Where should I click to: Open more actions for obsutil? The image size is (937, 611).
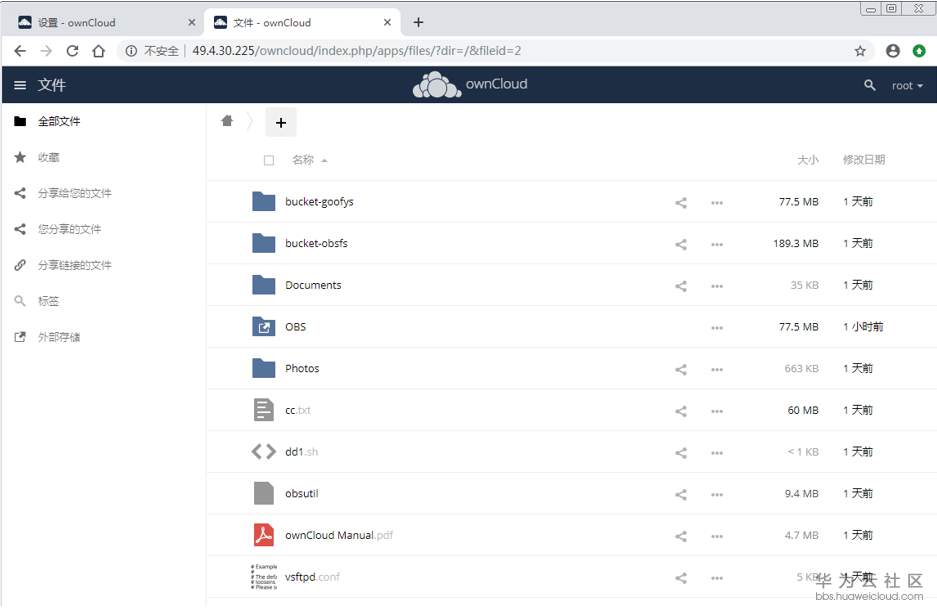[x=717, y=494]
